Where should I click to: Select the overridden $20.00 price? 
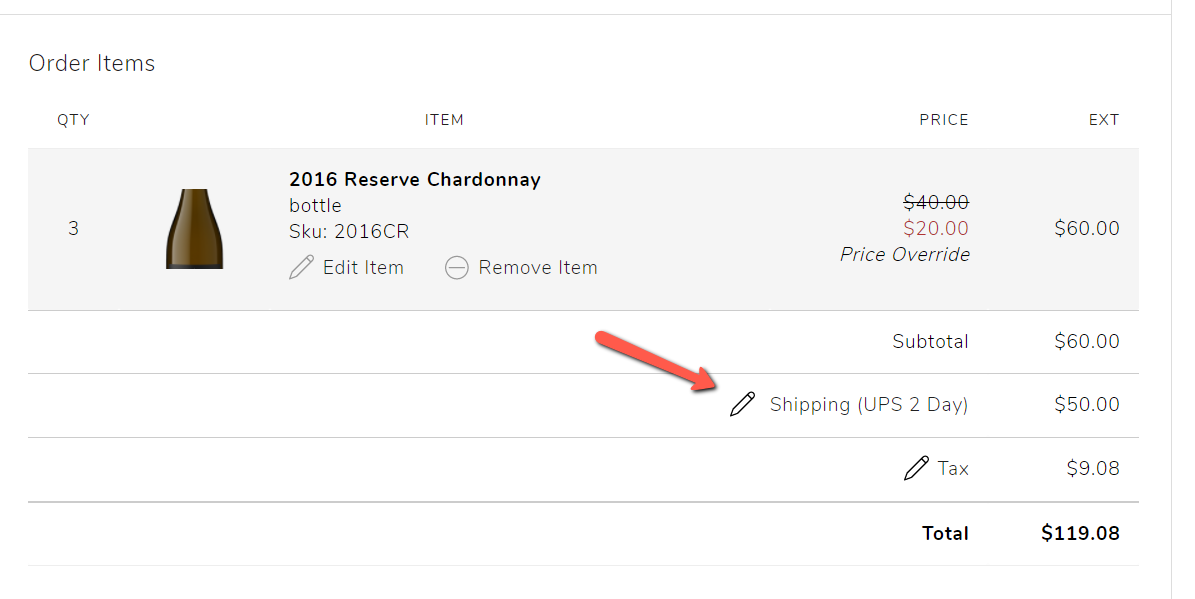point(935,228)
